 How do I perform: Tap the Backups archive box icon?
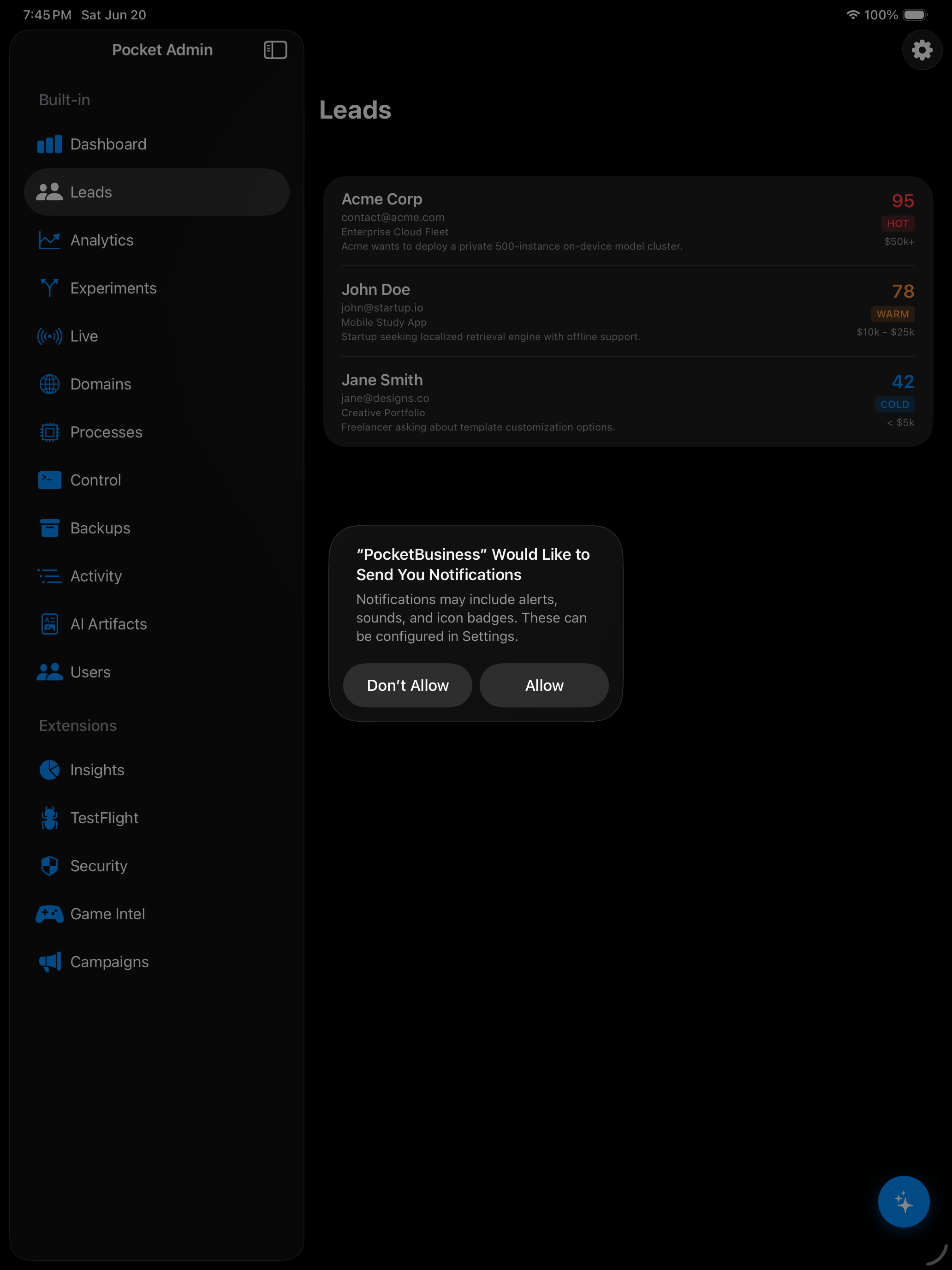tap(49, 528)
